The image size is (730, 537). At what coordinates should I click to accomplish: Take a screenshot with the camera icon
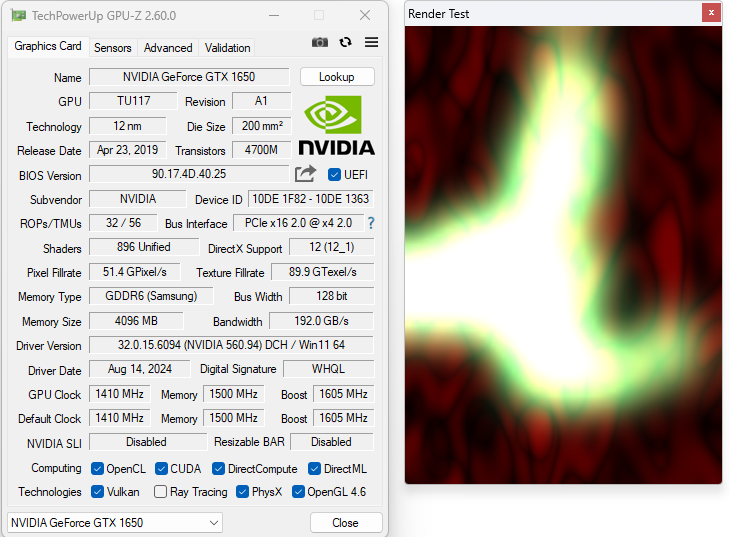tap(319, 42)
